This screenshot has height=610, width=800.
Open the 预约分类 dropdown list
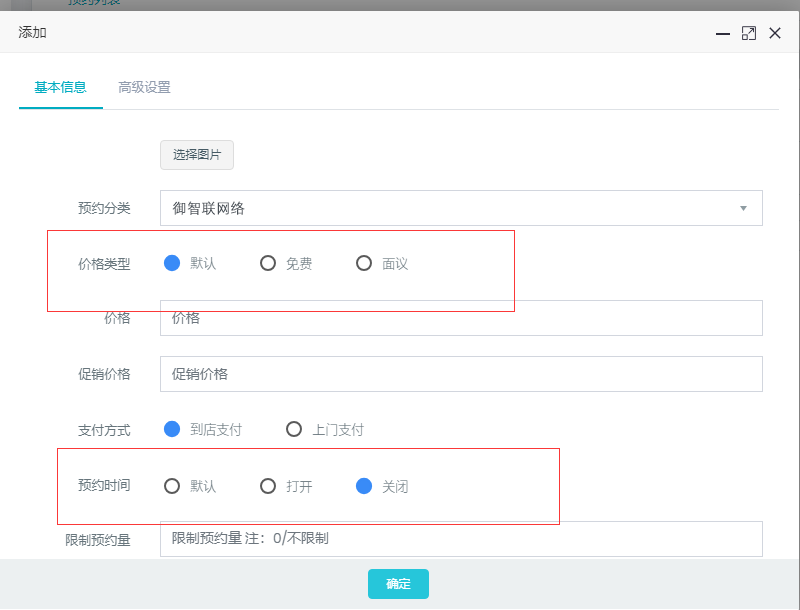460,208
